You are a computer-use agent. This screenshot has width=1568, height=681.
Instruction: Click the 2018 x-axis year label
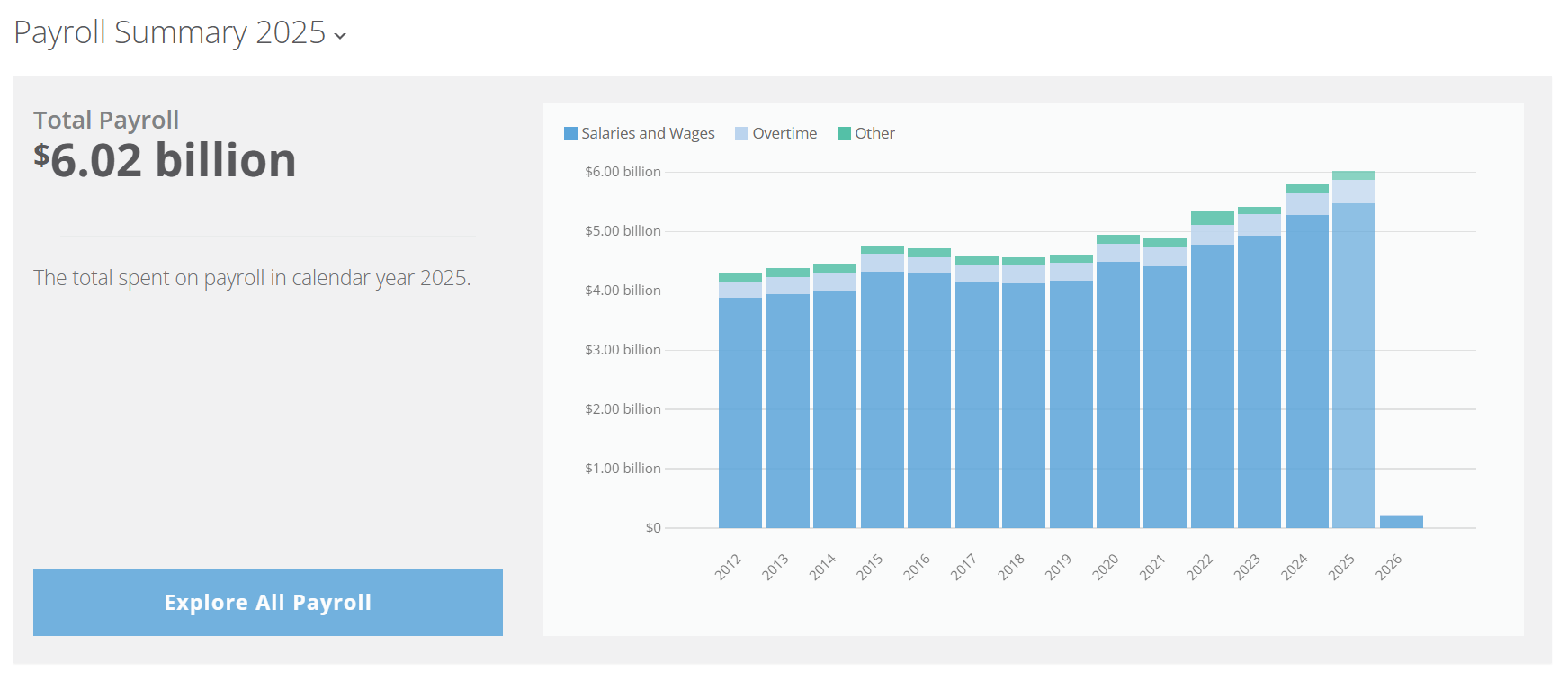(x=1010, y=567)
